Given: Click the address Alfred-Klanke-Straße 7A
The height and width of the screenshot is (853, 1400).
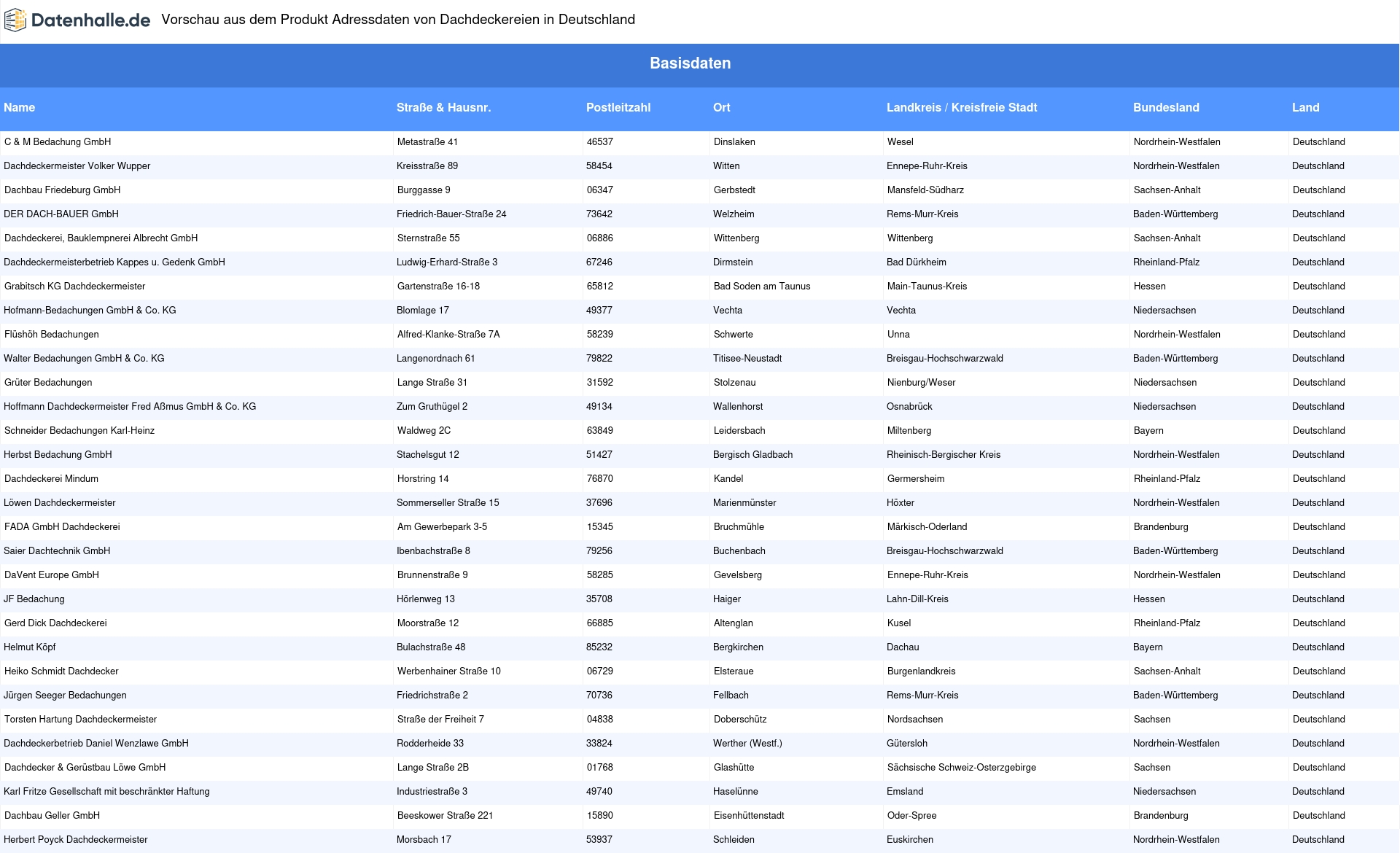Looking at the screenshot, I should point(448,335).
